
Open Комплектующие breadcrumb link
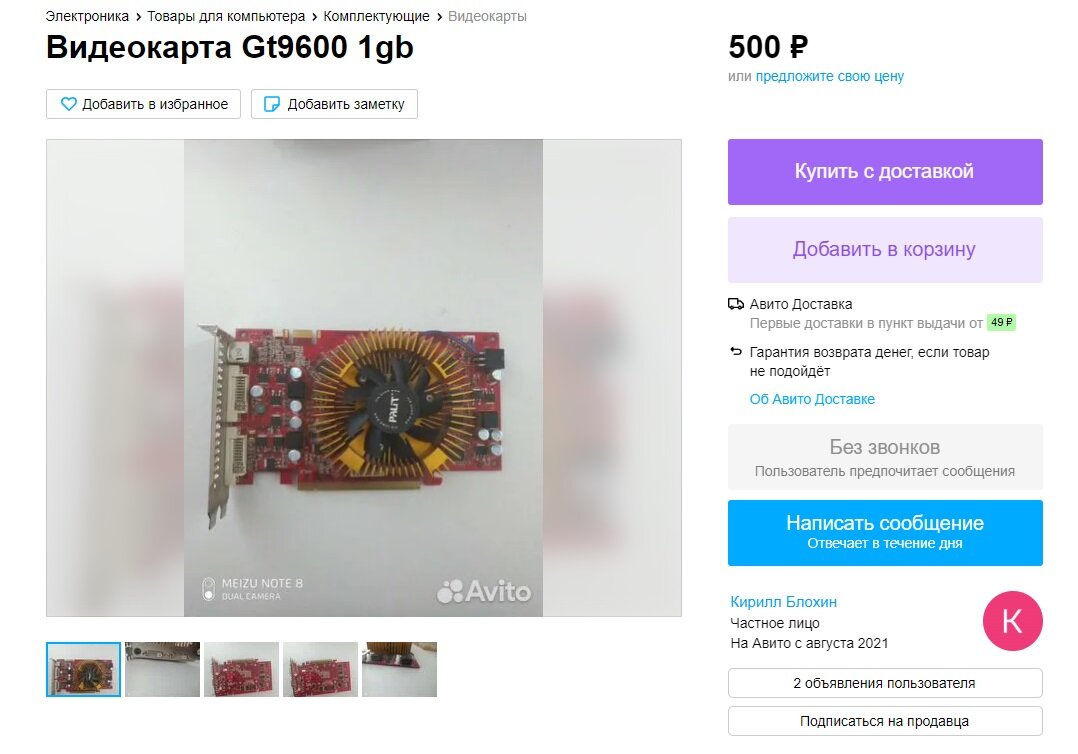tap(376, 16)
